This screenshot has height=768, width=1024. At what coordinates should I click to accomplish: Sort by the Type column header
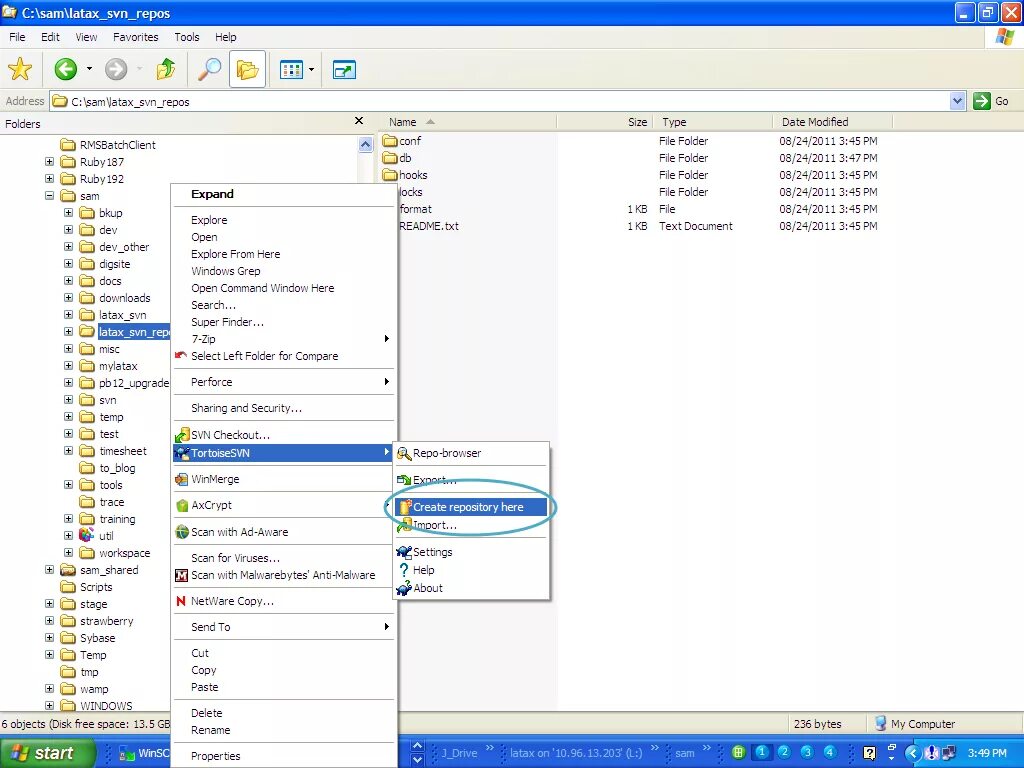(x=714, y=122)
